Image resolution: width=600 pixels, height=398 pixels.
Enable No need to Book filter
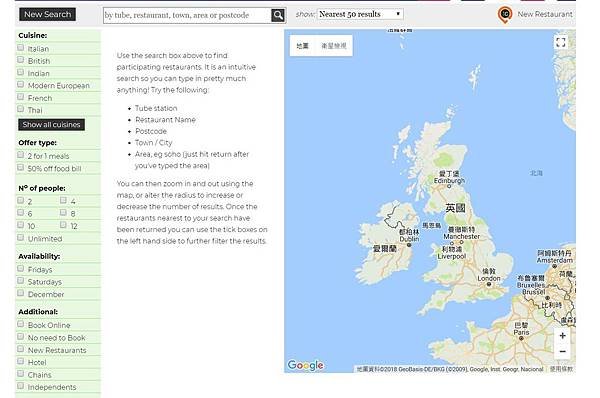click(x=21, y=337)
